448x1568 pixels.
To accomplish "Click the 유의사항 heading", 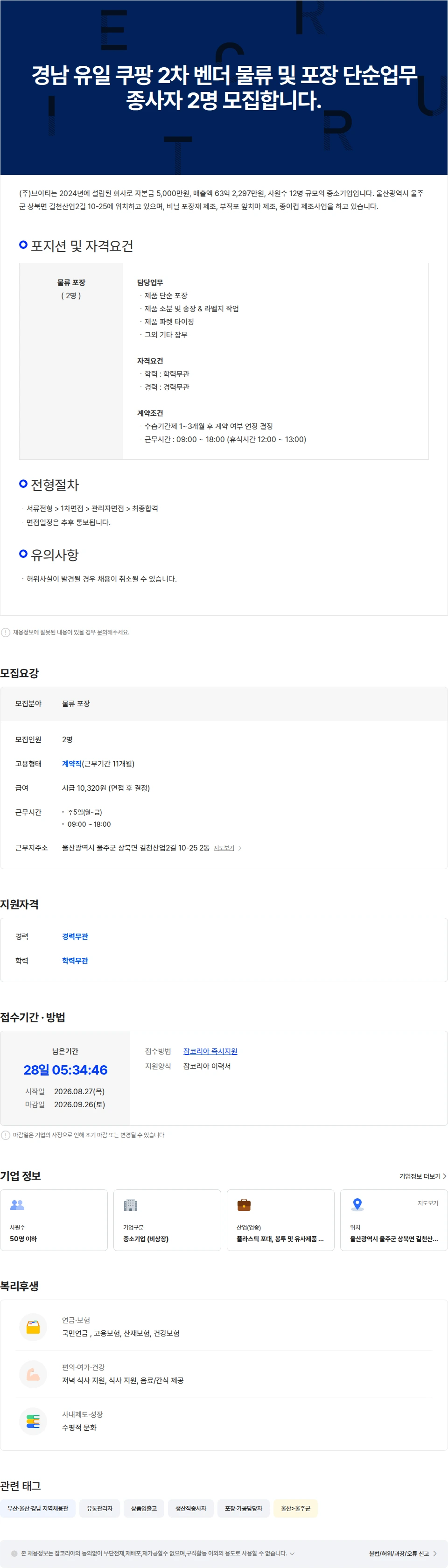I will (55, 555).
